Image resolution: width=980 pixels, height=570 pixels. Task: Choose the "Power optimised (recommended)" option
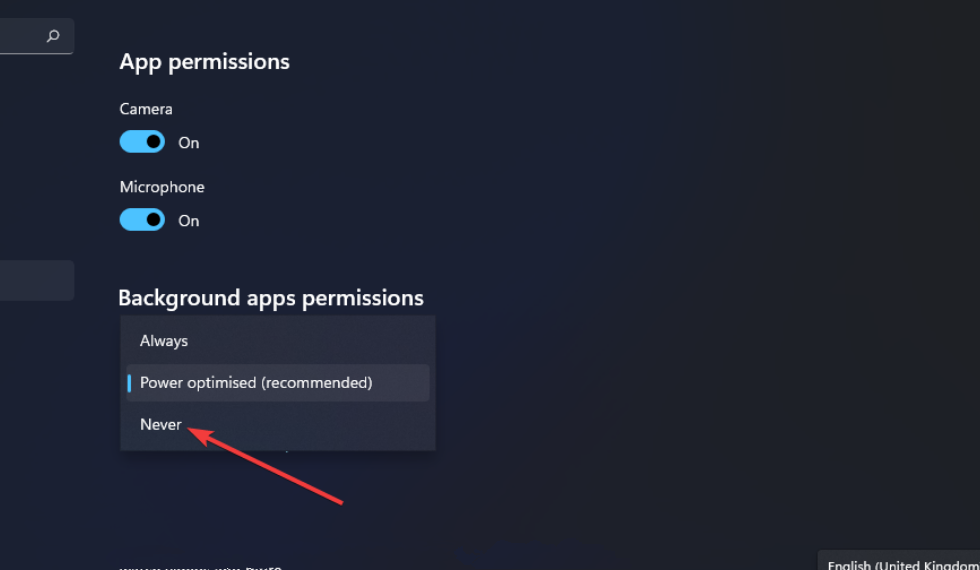pos(256,383)
